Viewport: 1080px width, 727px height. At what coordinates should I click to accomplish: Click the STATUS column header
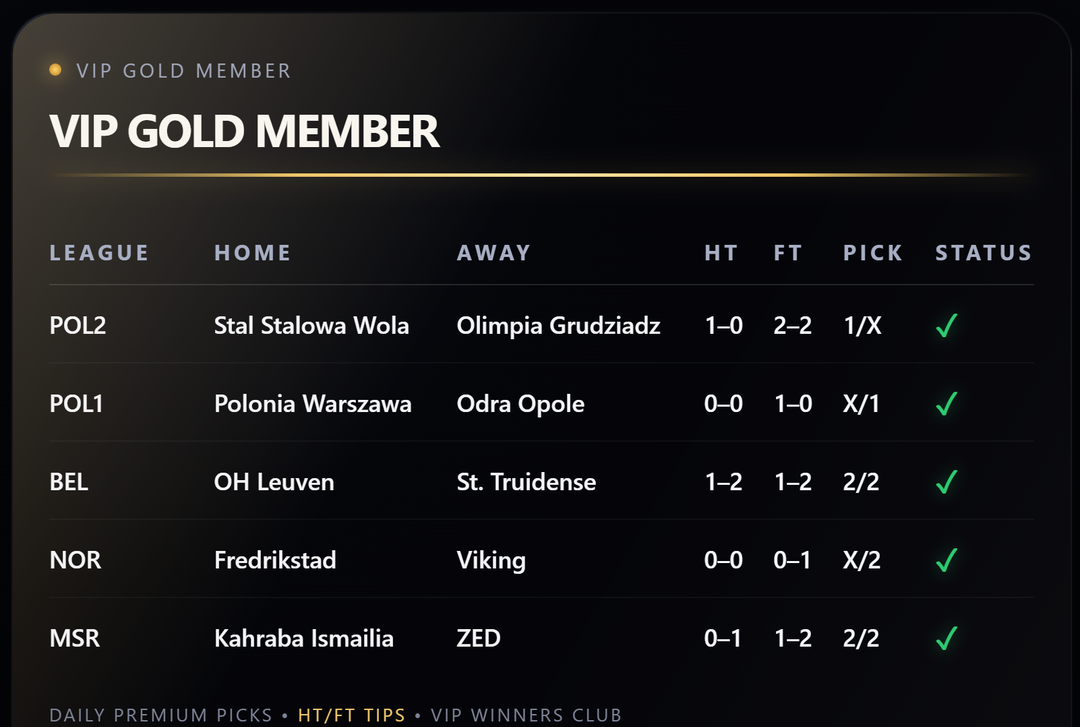(x=983, y=253)
